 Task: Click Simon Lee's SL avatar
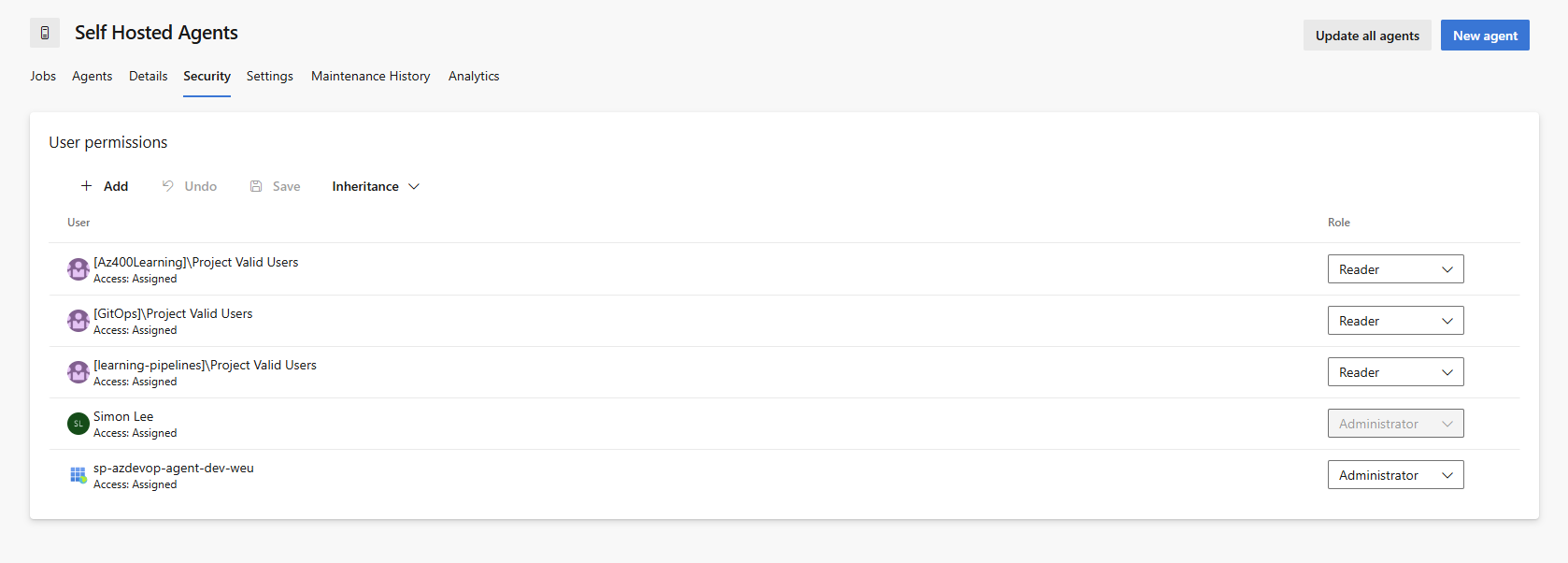[x=78, y=424]
